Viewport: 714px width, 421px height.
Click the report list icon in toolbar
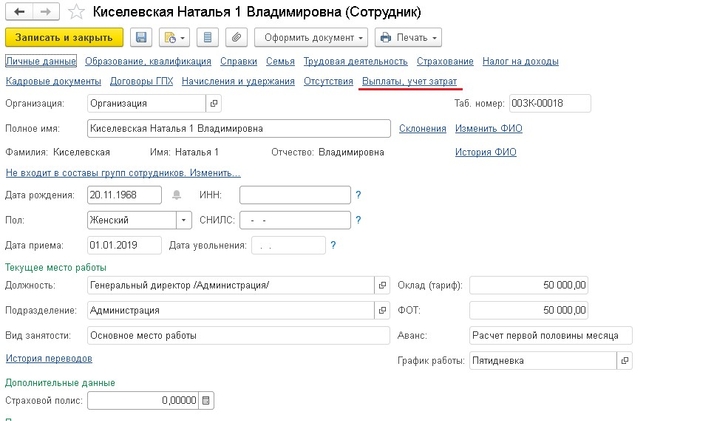point(208,38)
